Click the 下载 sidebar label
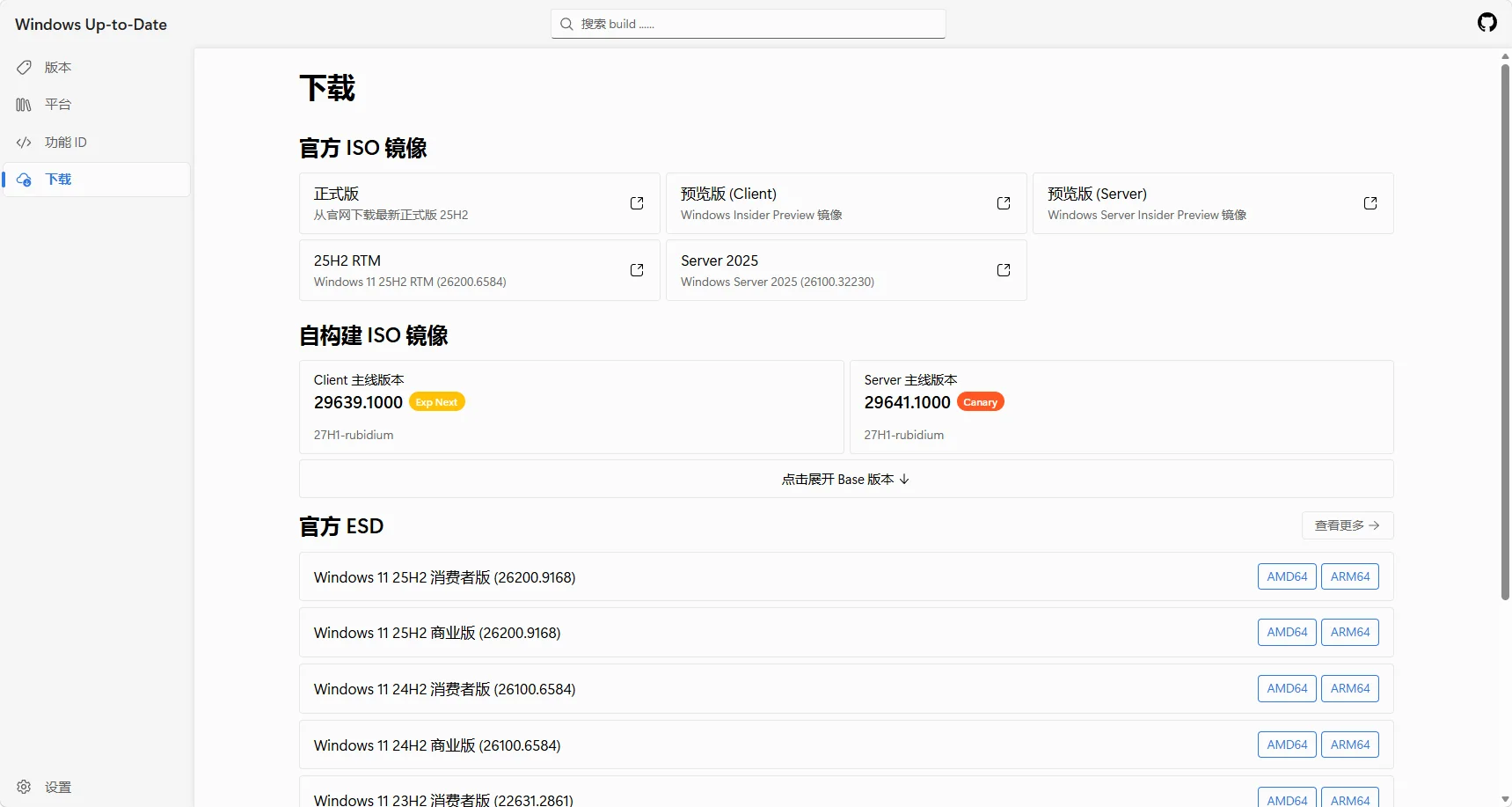The image size is (1512, 807). (x=58, y=180)
